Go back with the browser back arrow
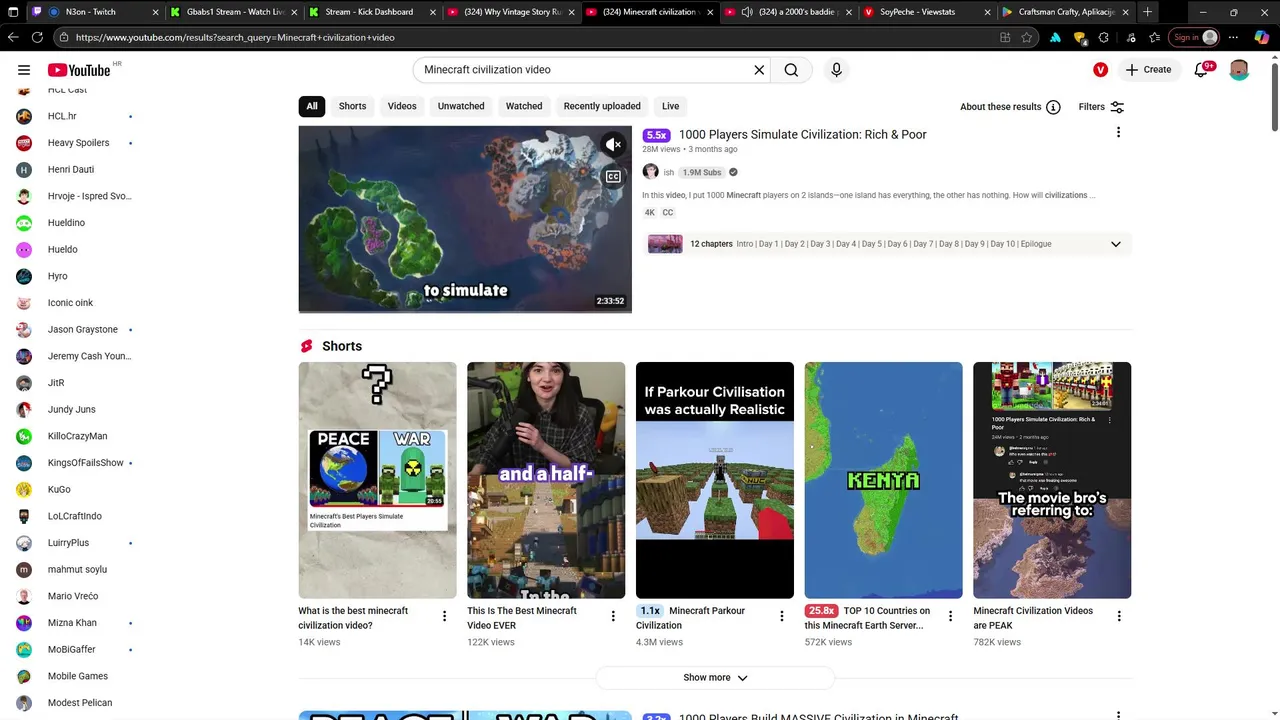The image size is (1280, 720). pos(13,37)
